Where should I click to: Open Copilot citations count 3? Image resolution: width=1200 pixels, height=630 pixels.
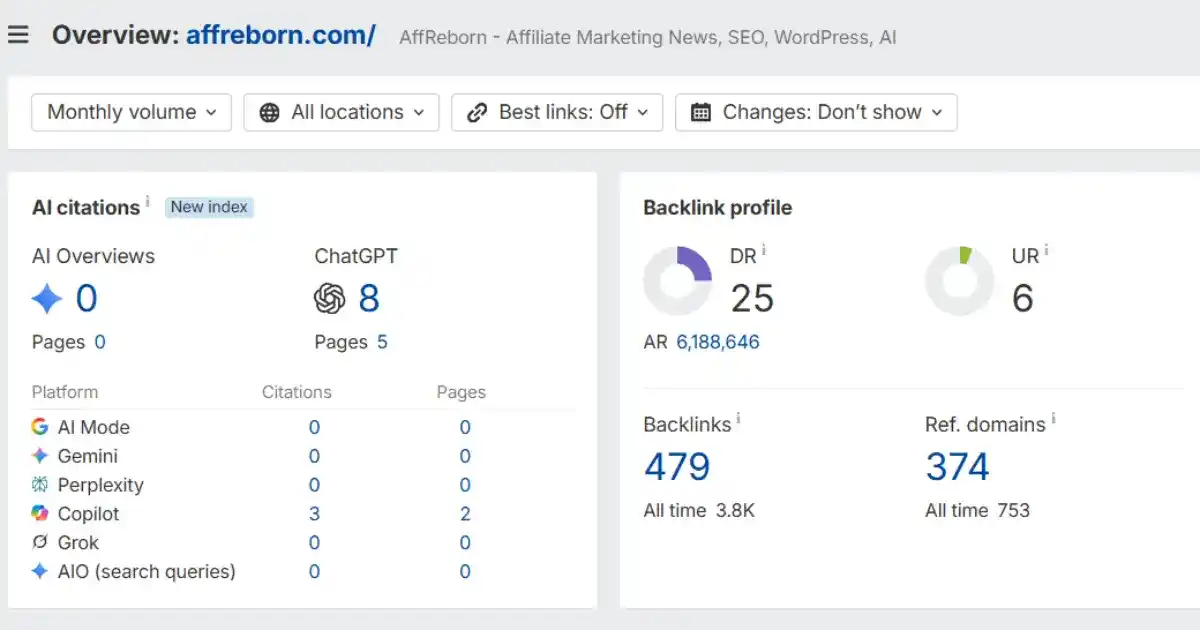(314, 514)
